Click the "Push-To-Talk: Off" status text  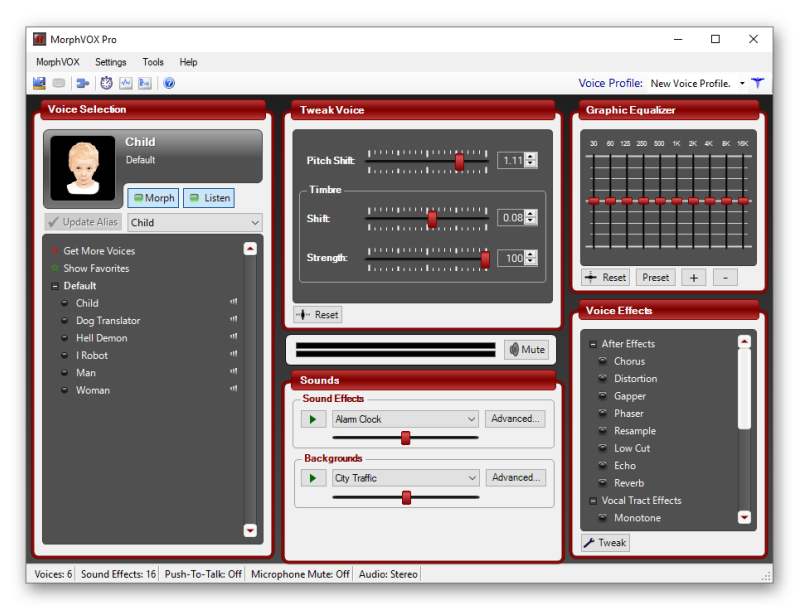(x=203, y=574)
